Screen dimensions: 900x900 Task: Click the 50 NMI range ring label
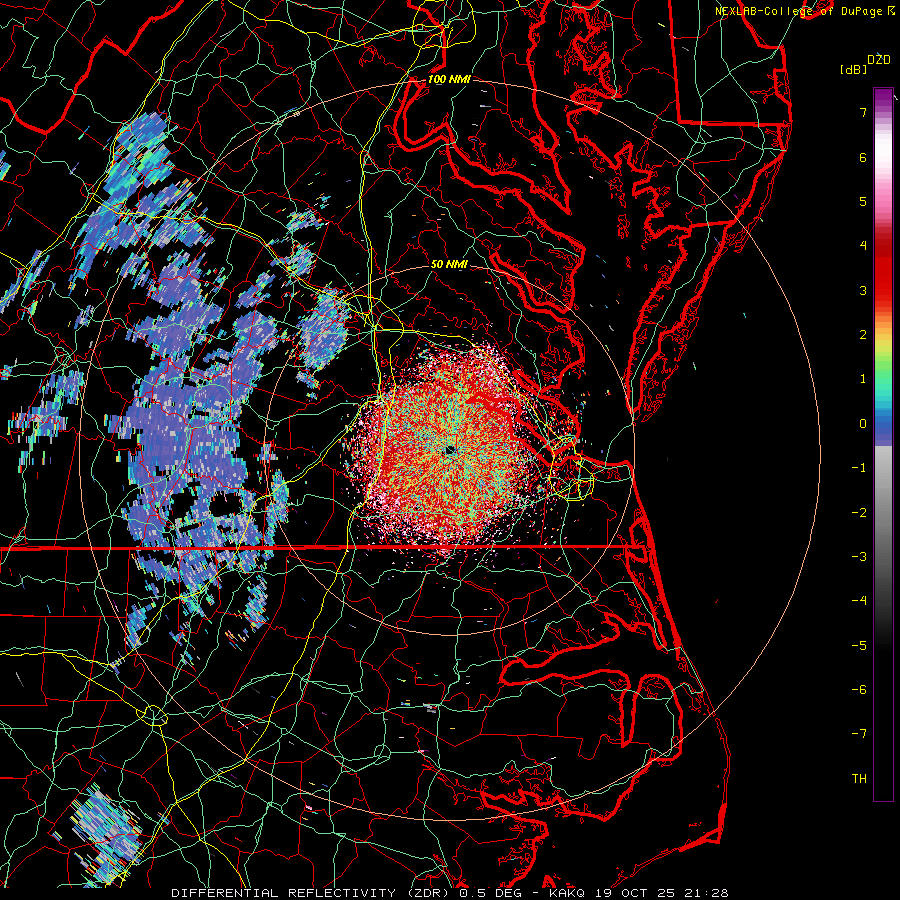[x=449, y=264]
